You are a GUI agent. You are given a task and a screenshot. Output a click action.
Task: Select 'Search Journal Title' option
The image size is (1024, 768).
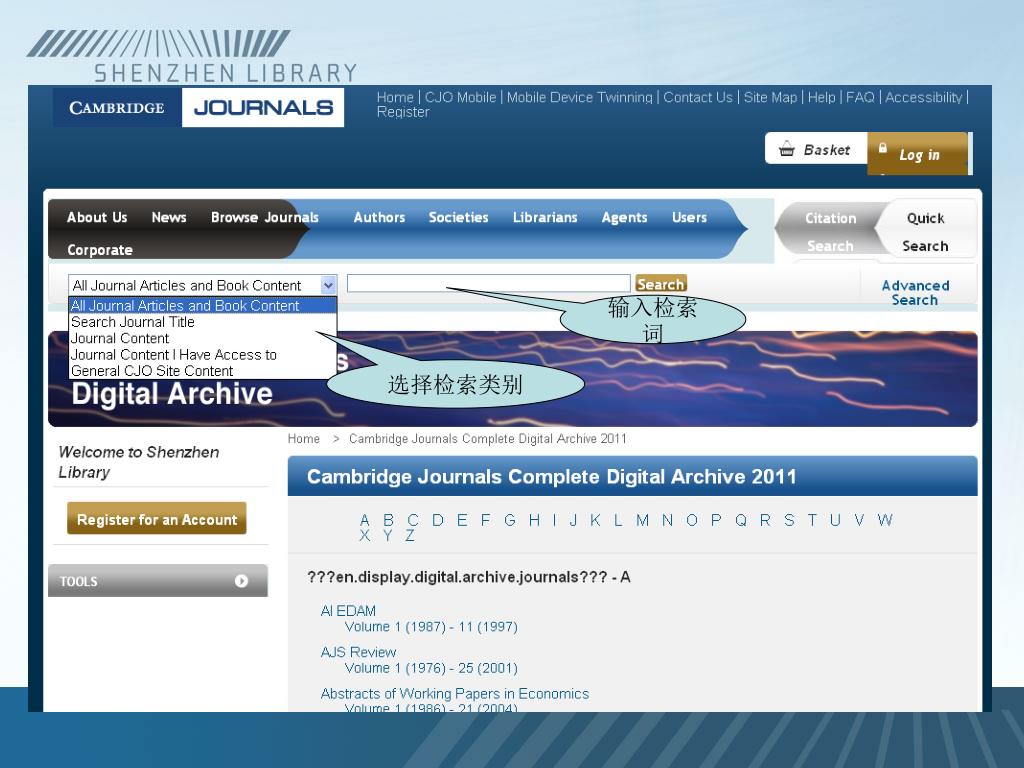coord(202,322)
